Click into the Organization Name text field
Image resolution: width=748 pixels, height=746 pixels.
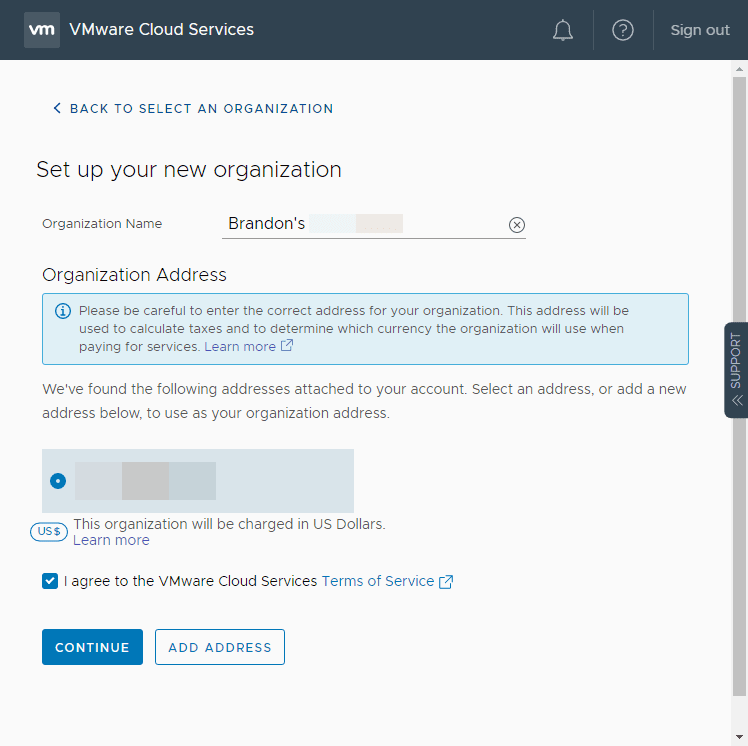(360, 224)
